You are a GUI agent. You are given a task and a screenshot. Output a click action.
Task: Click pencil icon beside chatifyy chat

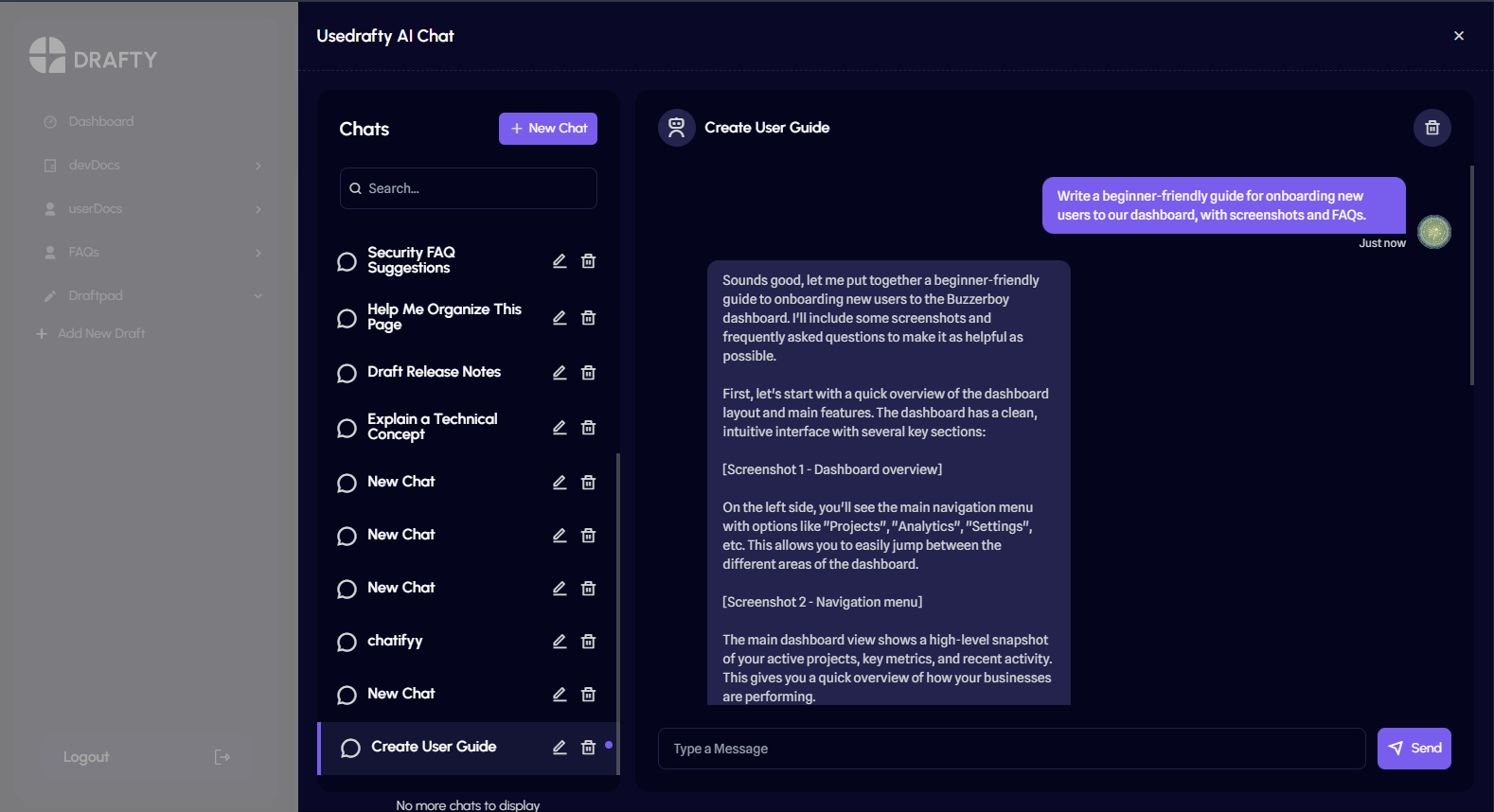[x=560, y=642]
